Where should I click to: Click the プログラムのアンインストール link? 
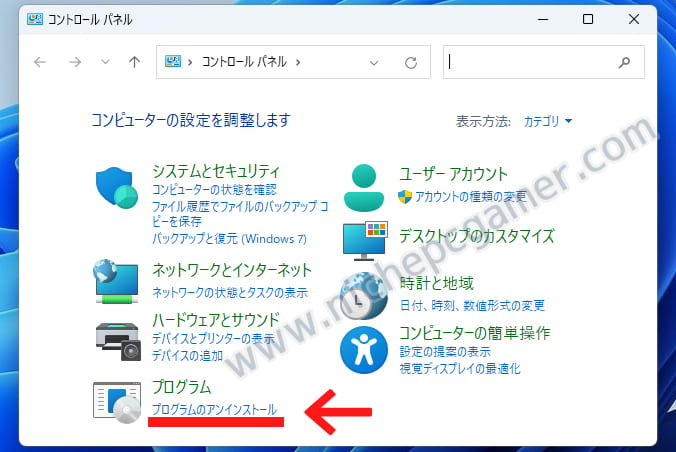click(x=214, y=409)
